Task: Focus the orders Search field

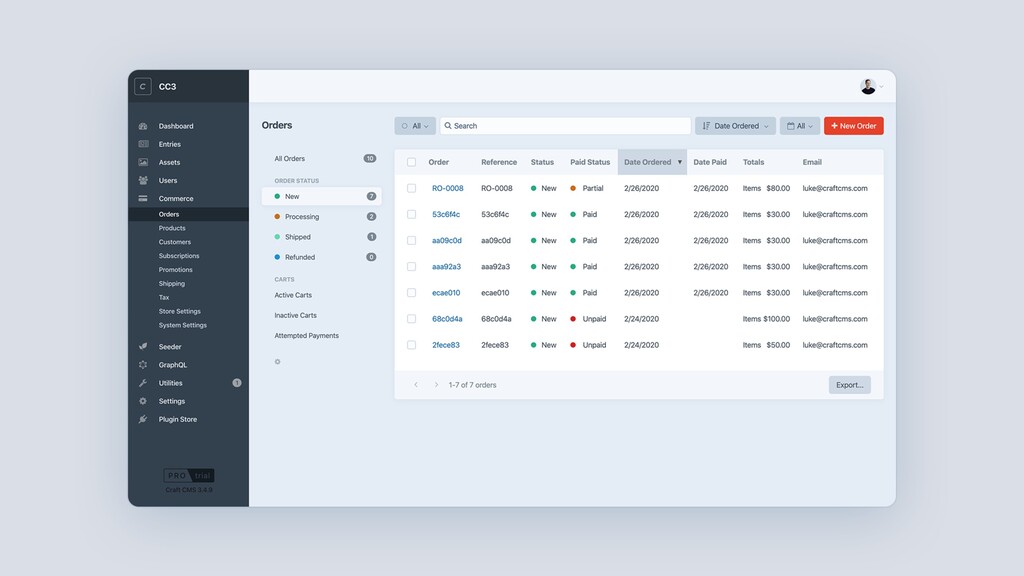Action: click(x=566, y=126)
